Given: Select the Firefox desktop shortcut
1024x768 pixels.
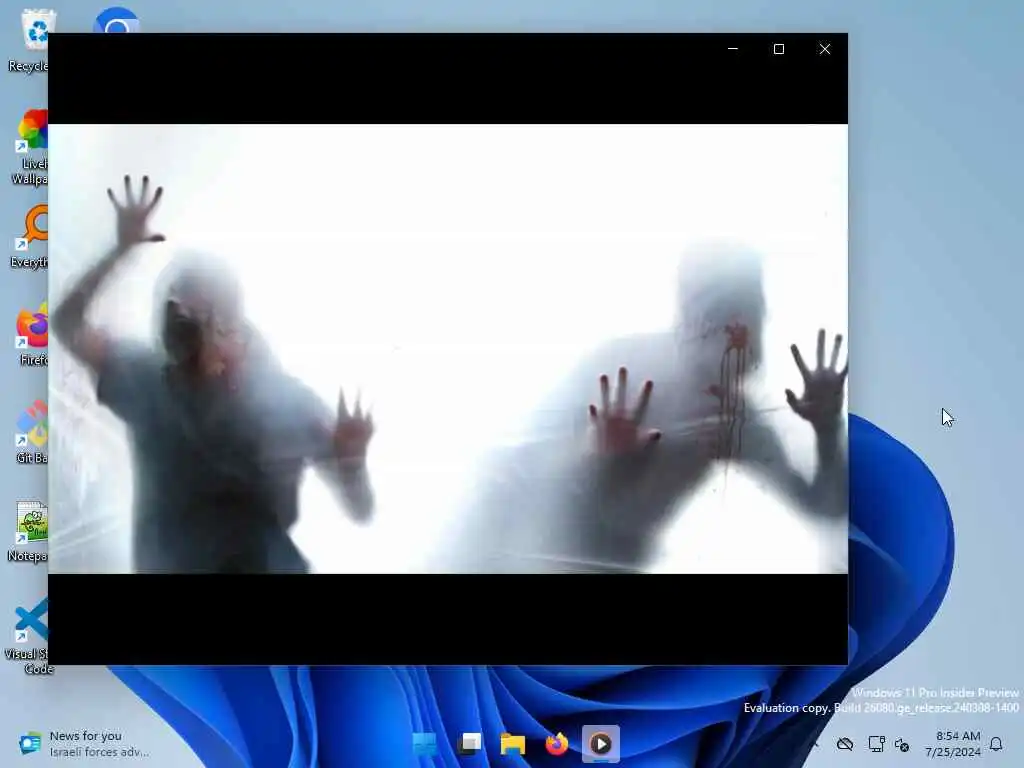Looking at the screenshot, I should point(33,334).
